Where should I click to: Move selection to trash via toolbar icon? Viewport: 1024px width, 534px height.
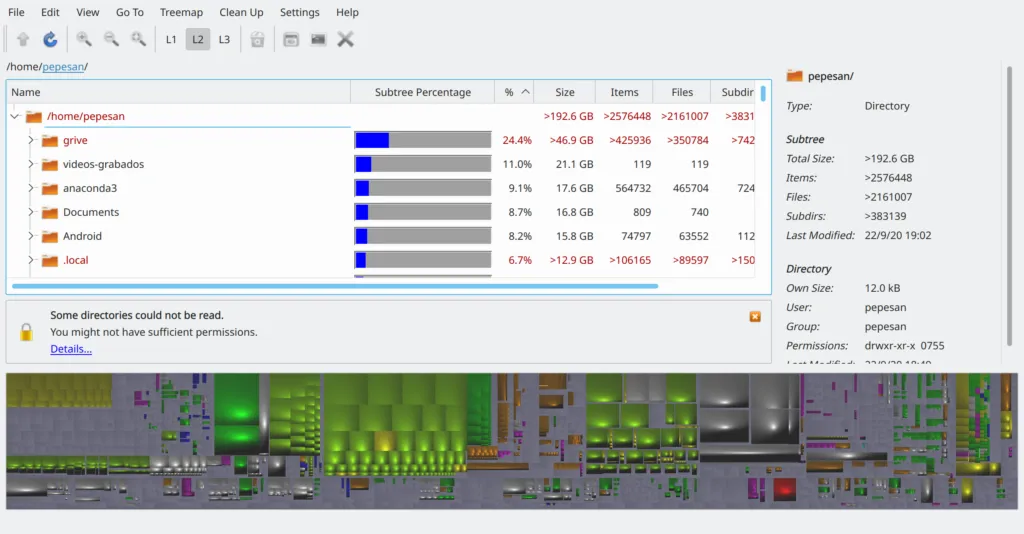click(x=257, y=40)
